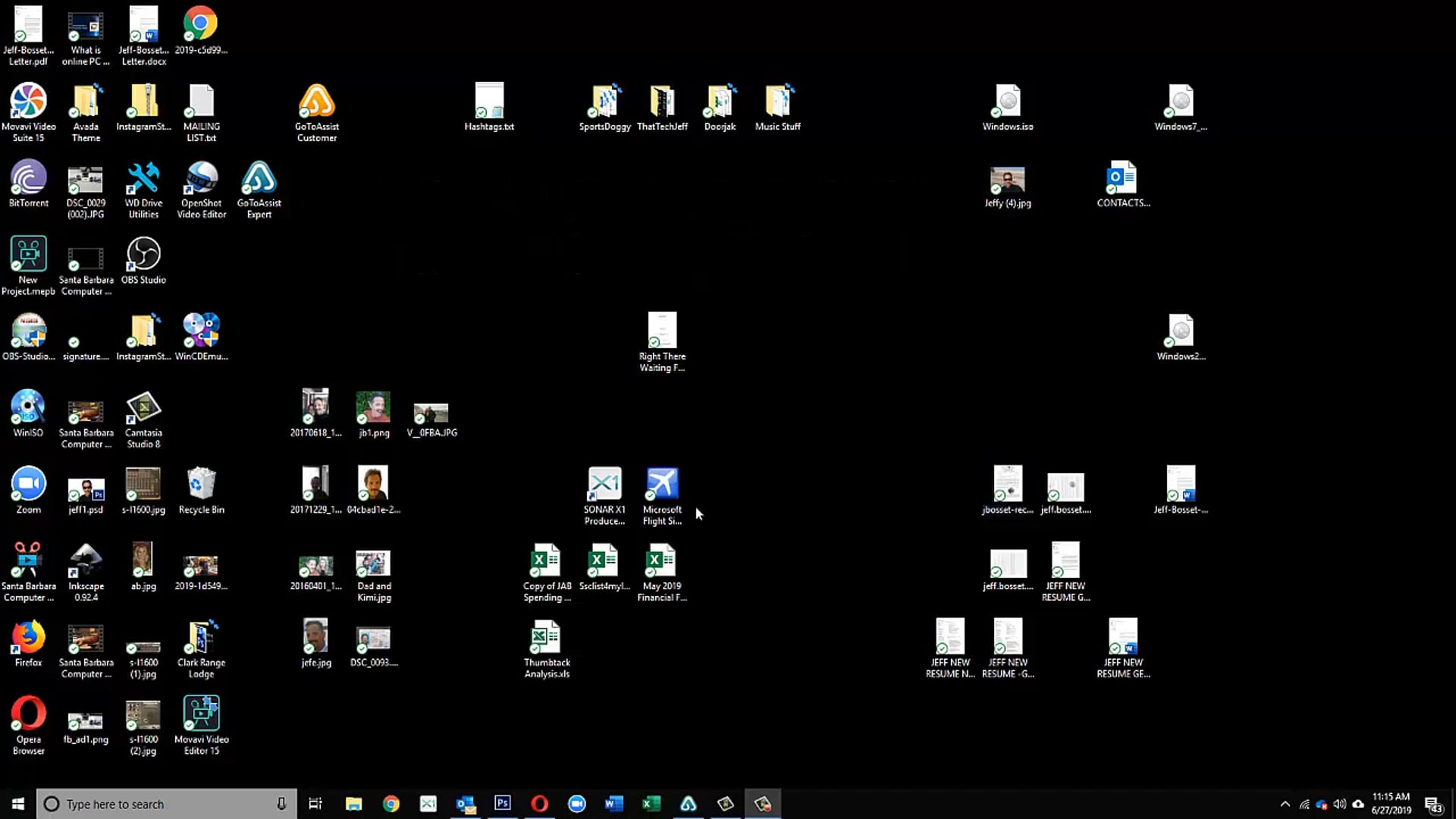Open Photoshop from the taskbar

click(502, 804)
